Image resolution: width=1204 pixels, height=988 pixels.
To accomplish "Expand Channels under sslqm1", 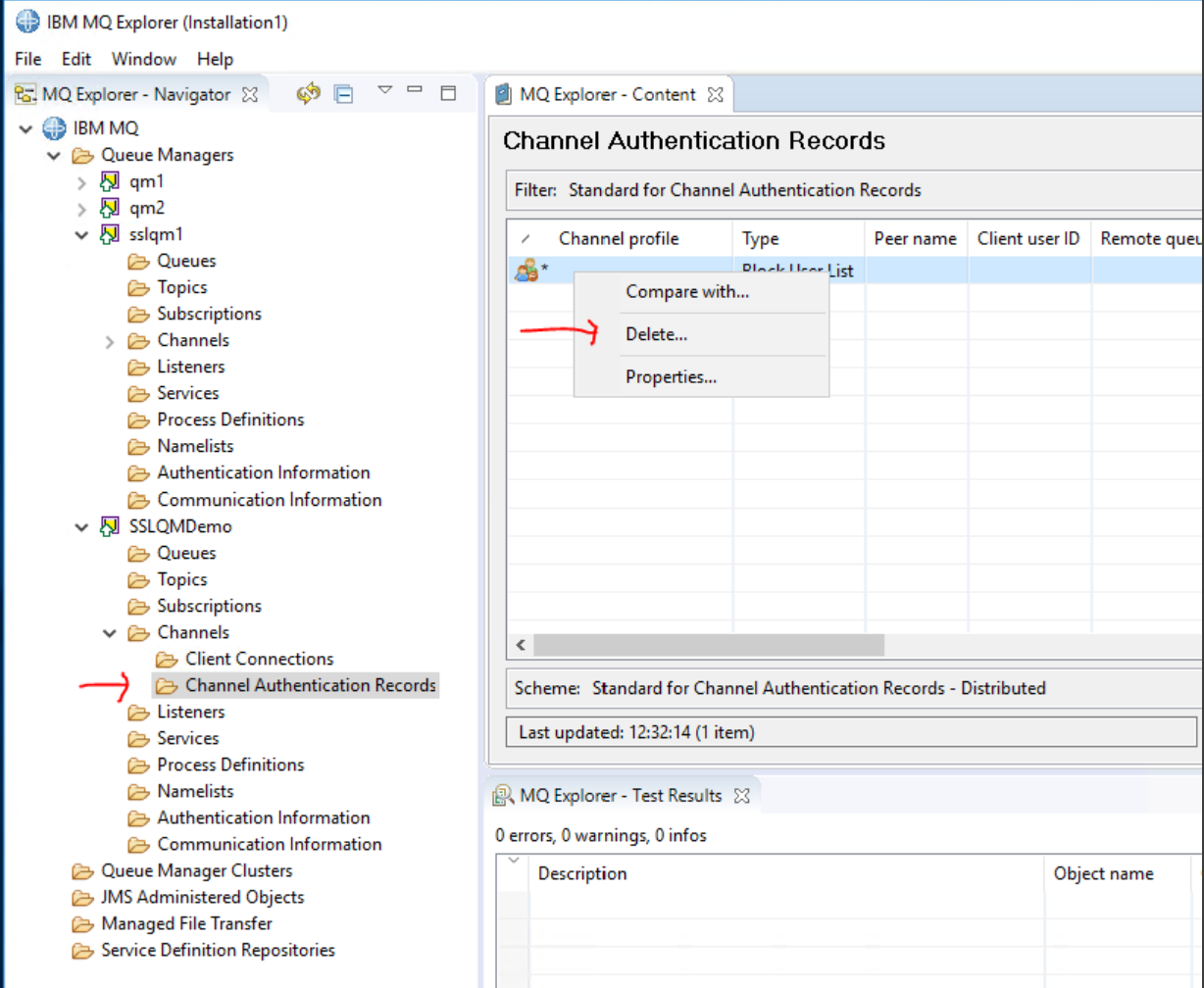I will [x=110, y=341].
